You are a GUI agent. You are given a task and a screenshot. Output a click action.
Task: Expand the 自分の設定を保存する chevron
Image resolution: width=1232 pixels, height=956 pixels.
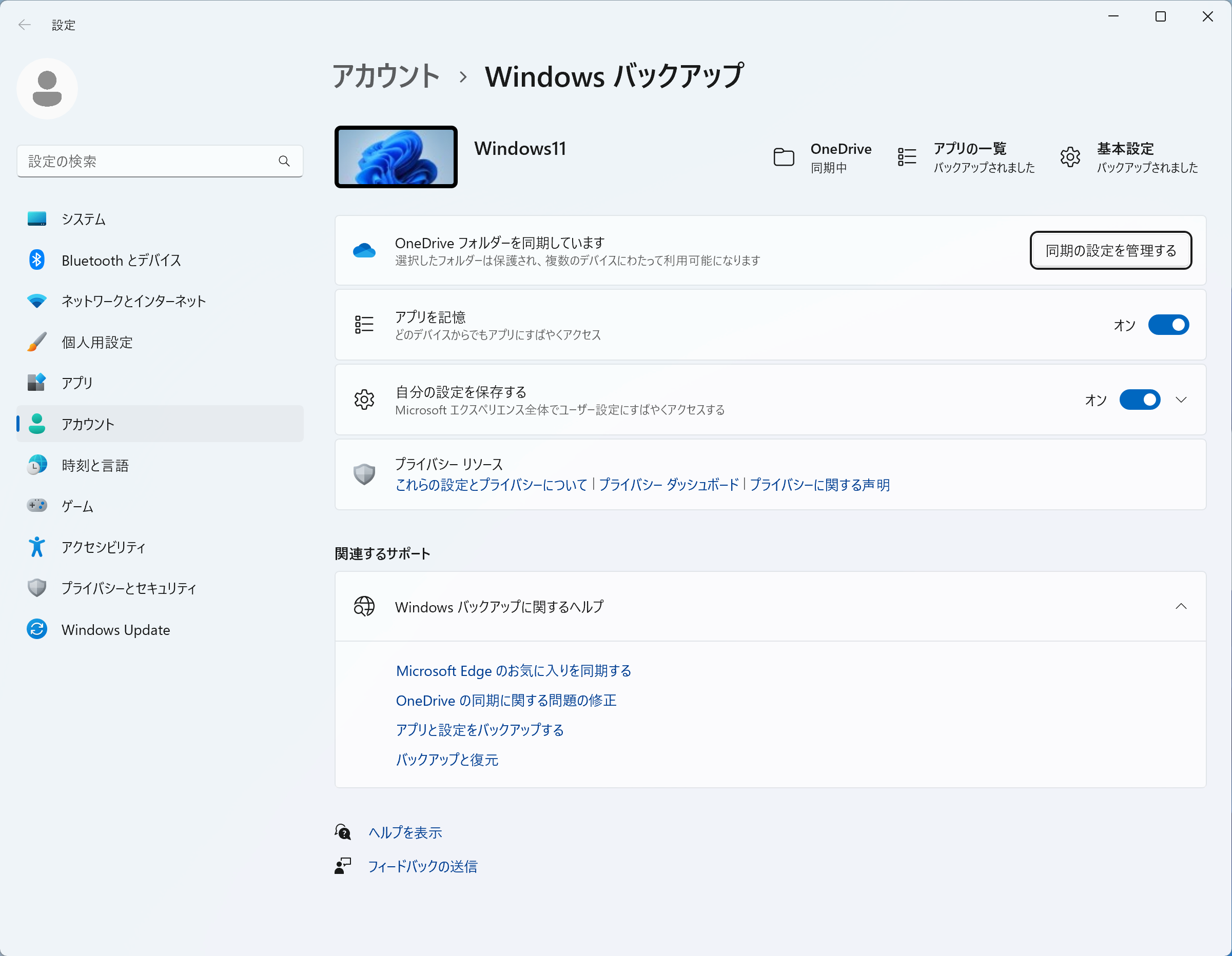pos(1181,400)
